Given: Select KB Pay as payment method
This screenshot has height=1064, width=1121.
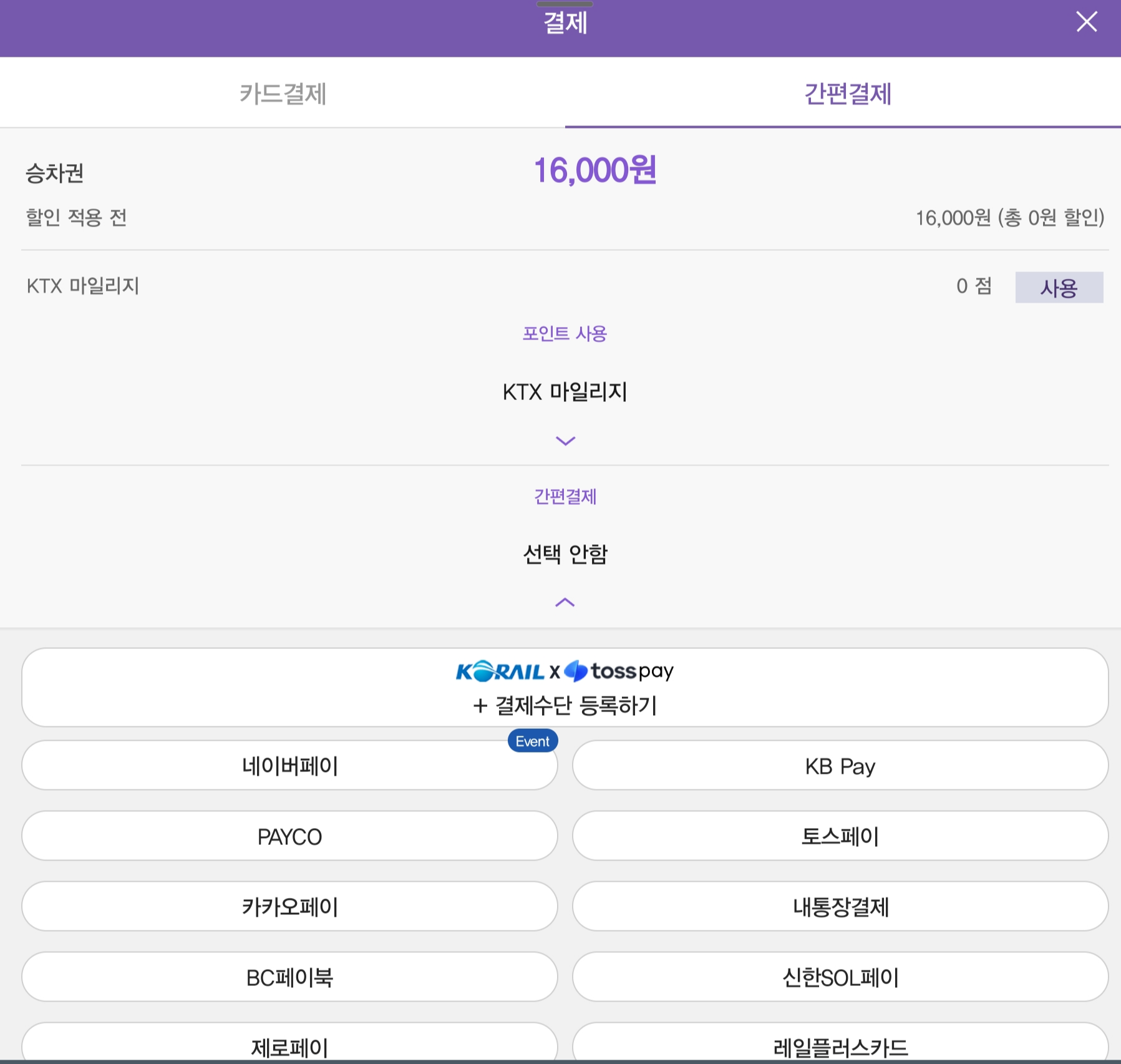Looking at the screenshot, I should coord(840,765).
